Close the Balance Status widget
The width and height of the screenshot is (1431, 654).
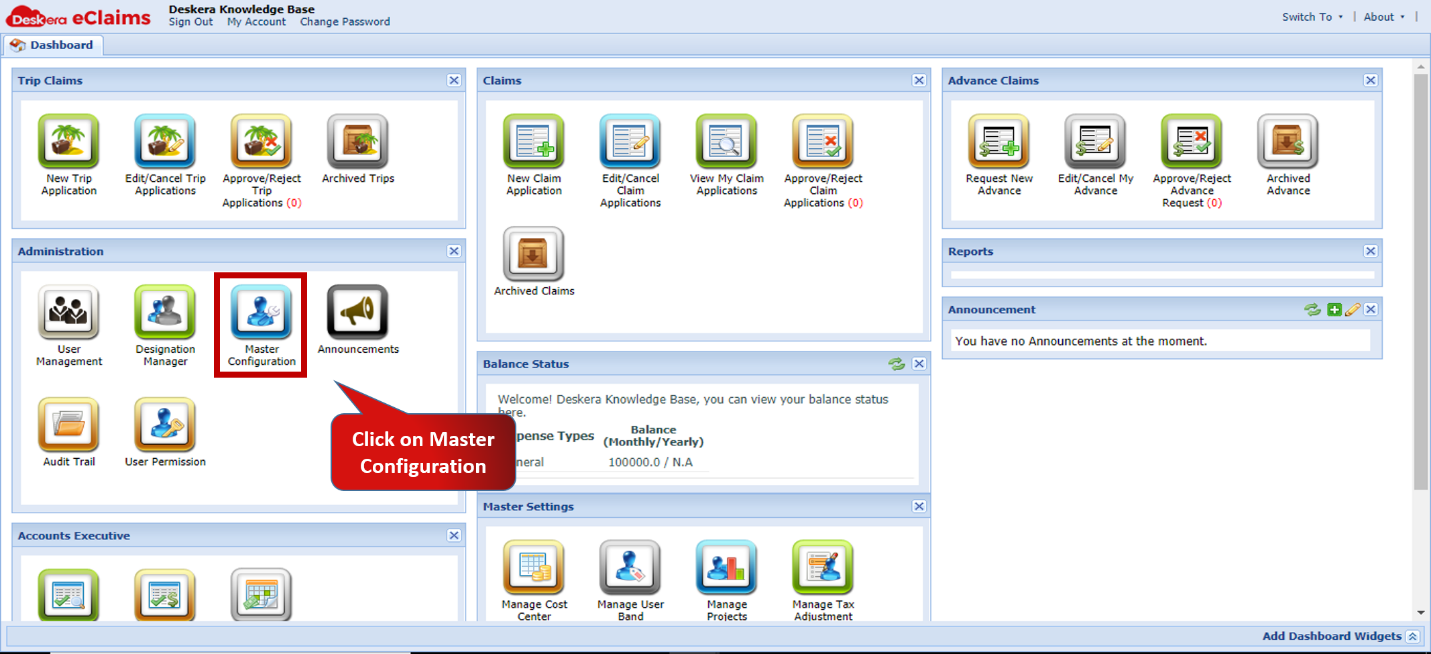[919, 364]
